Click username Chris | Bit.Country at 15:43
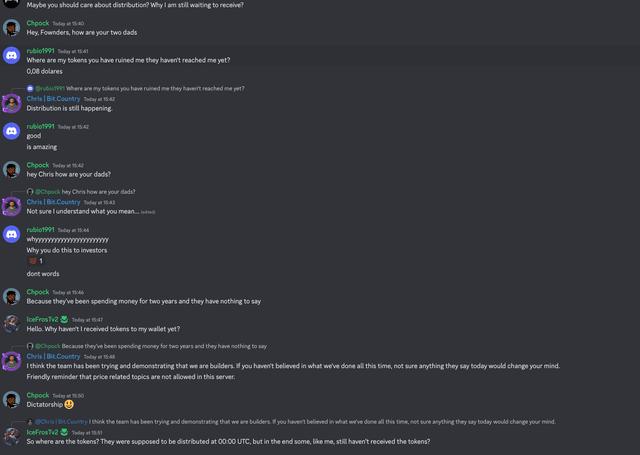640x455 pixels. 53,202
